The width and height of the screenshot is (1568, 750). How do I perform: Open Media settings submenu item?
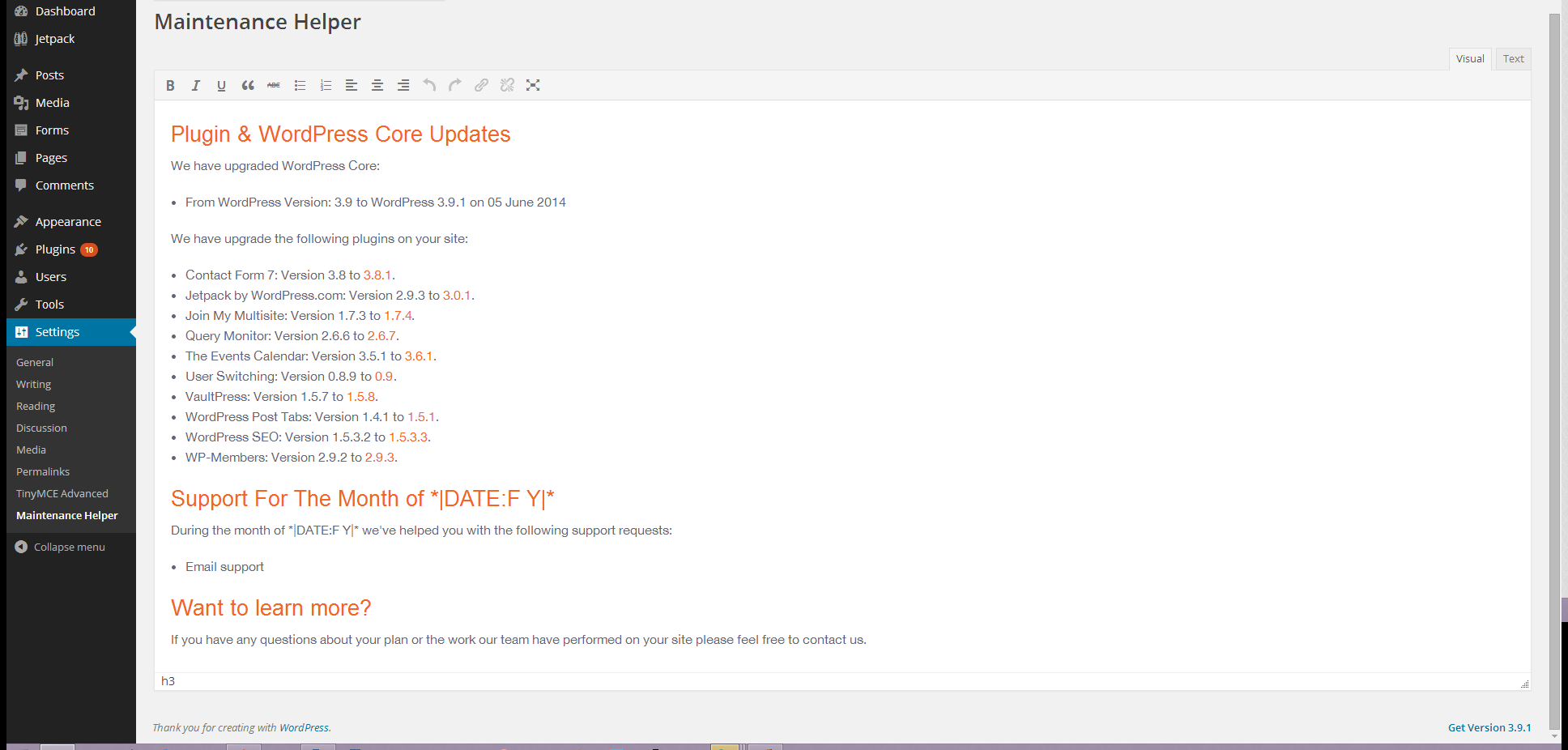[31, 450]
